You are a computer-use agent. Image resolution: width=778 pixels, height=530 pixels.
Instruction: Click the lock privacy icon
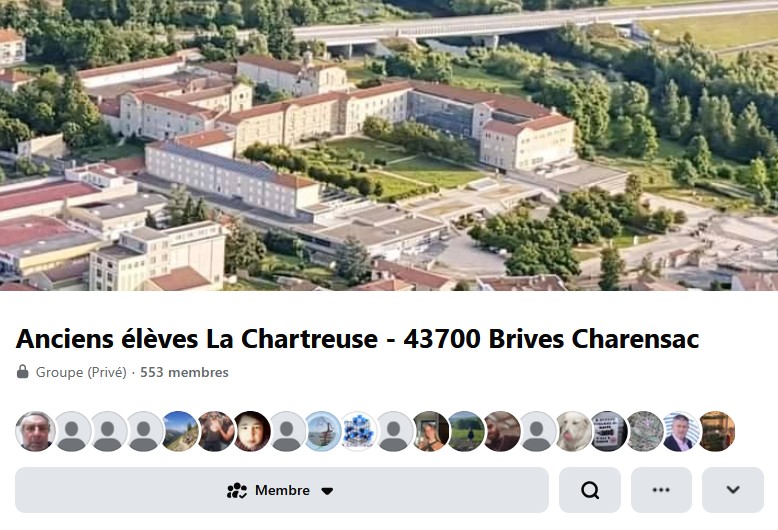pyautogui.click(x=22, y=372)
